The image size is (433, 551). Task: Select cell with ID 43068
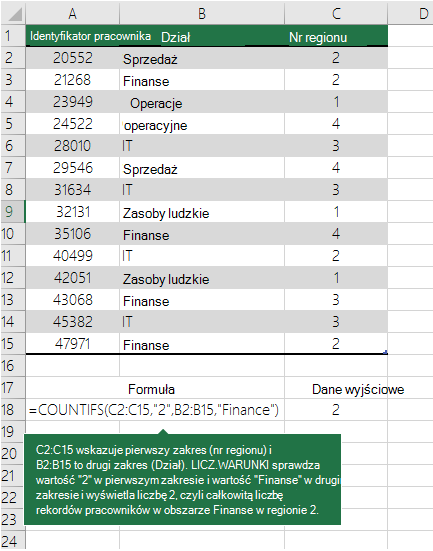72,300
